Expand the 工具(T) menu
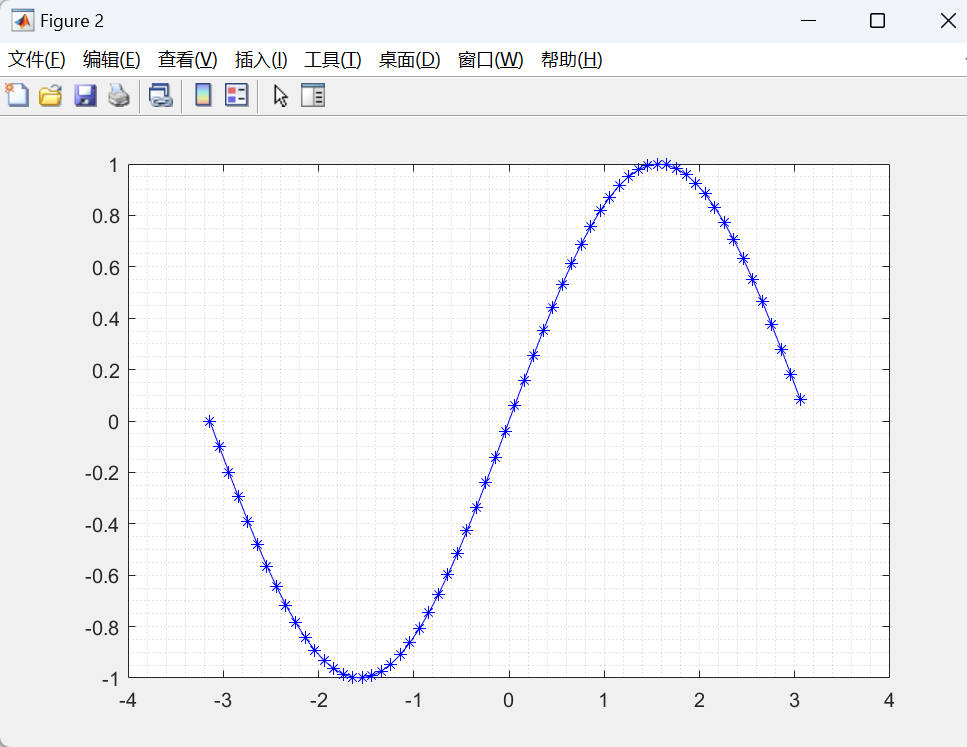 (332, 60)
